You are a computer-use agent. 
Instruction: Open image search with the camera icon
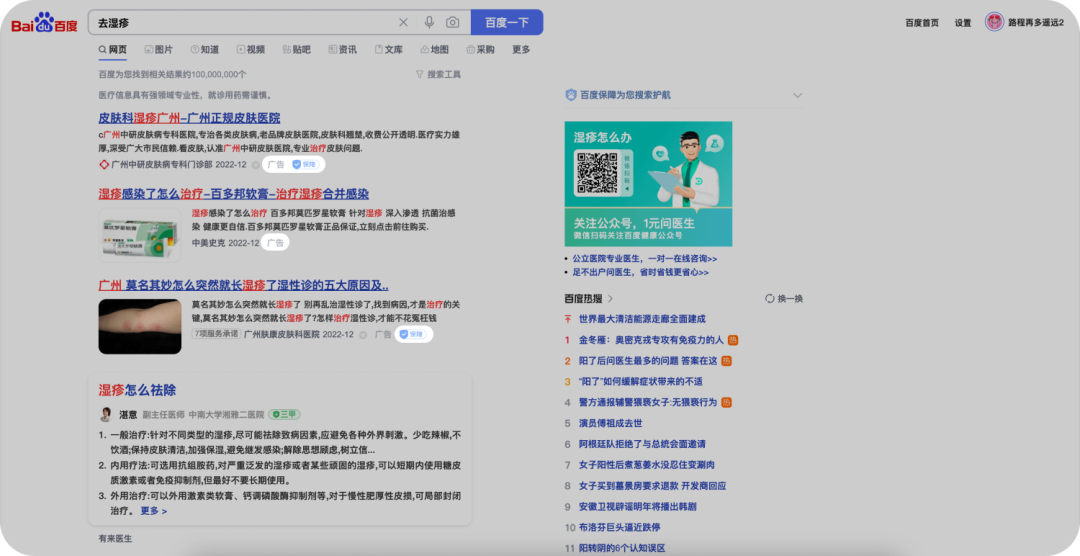[x=453, y=23]
